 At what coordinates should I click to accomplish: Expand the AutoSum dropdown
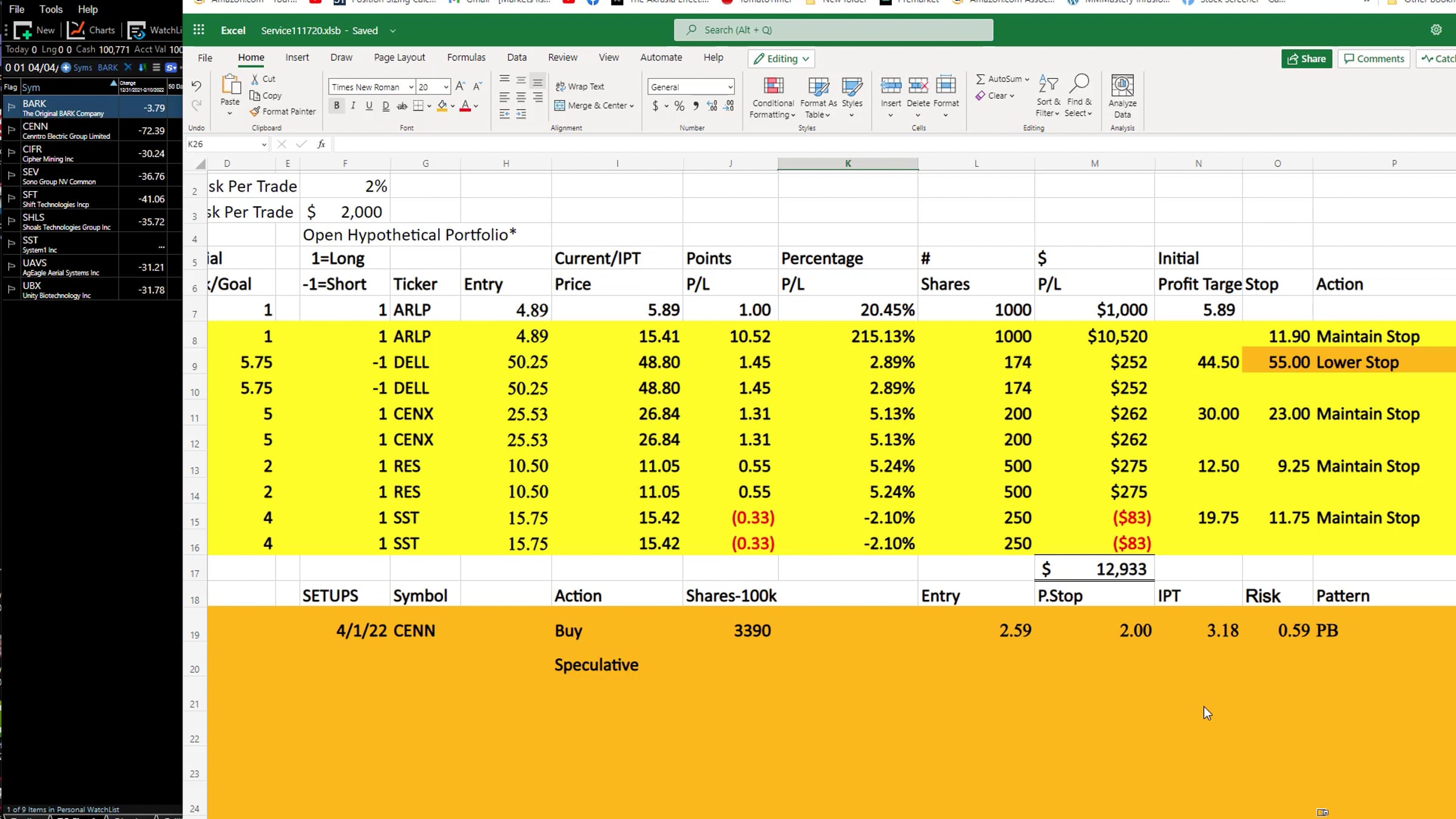coord(1027,79)
